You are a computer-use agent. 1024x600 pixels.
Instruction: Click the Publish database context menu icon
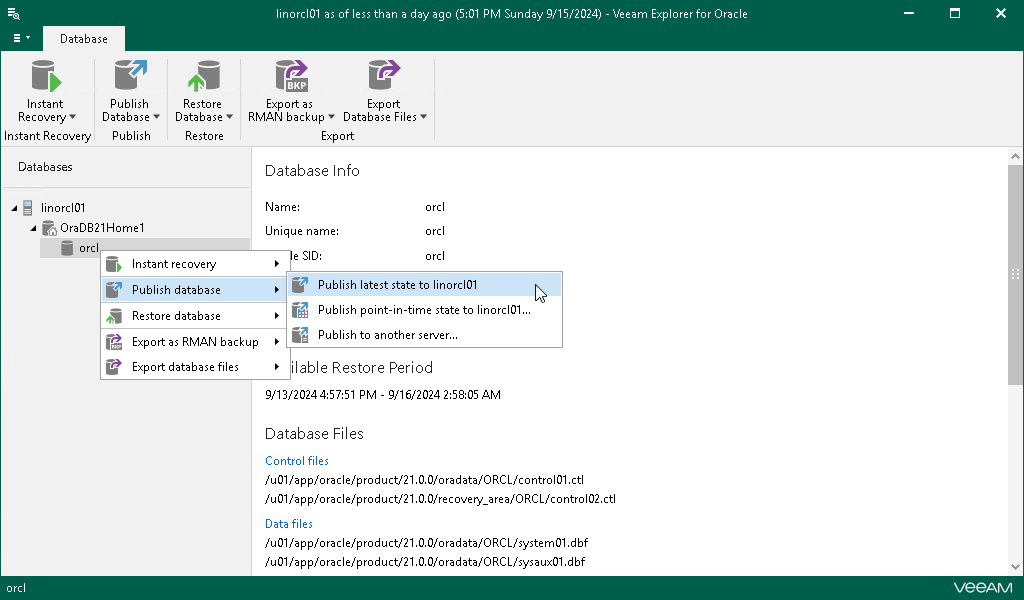(114, 289)
